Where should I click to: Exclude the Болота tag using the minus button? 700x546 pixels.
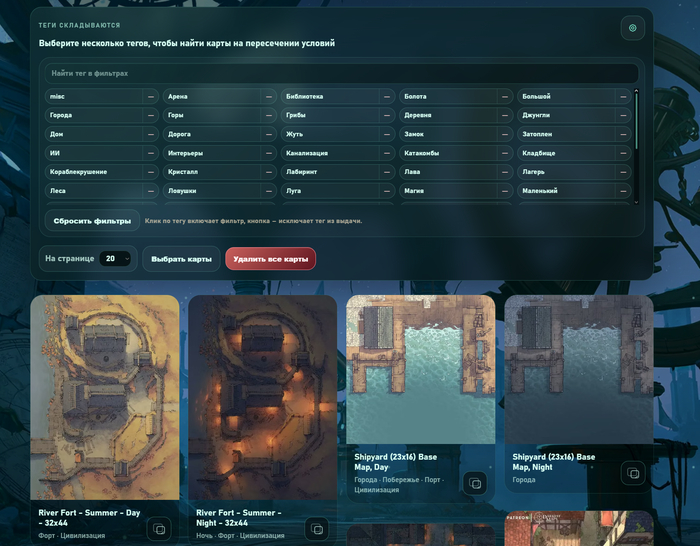tap(505, 96)
